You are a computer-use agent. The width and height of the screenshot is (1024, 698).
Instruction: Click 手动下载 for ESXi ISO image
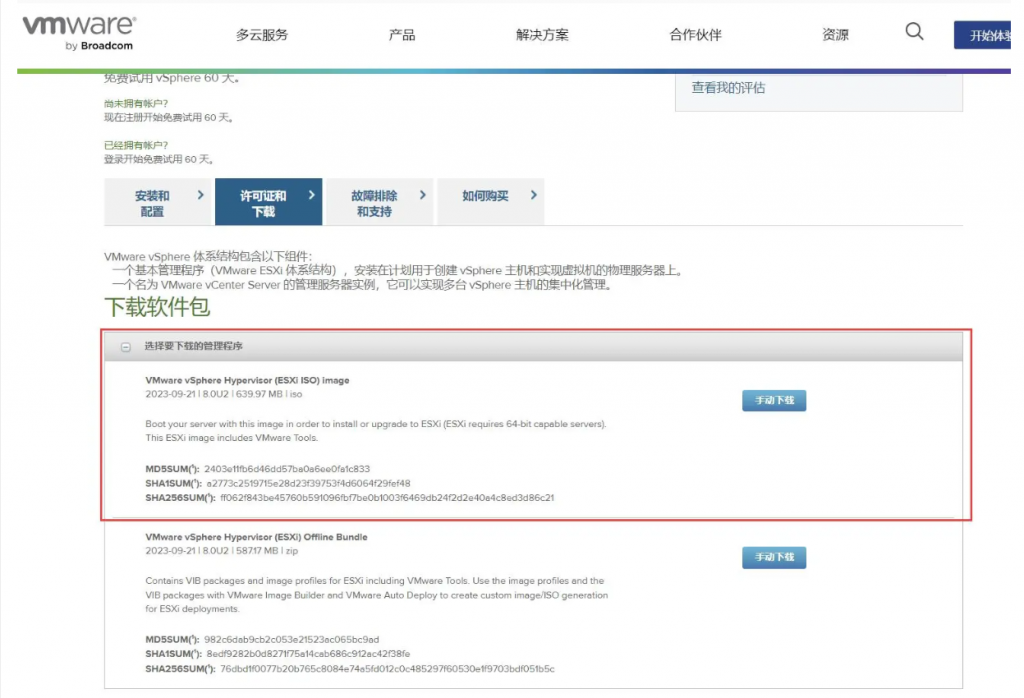[x=774, y=400]
